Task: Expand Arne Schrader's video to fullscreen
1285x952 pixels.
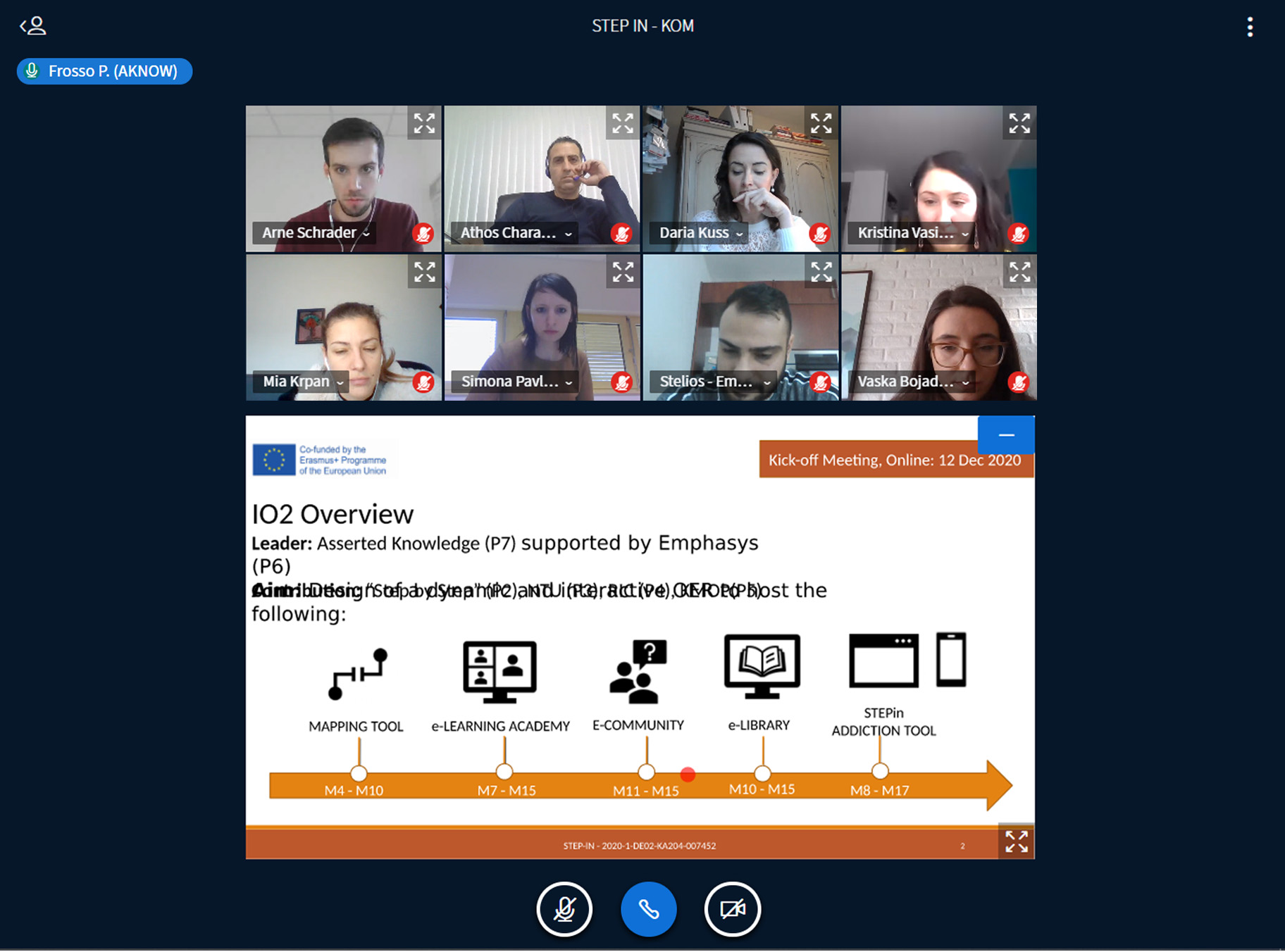Action: (x=424, y=123)
